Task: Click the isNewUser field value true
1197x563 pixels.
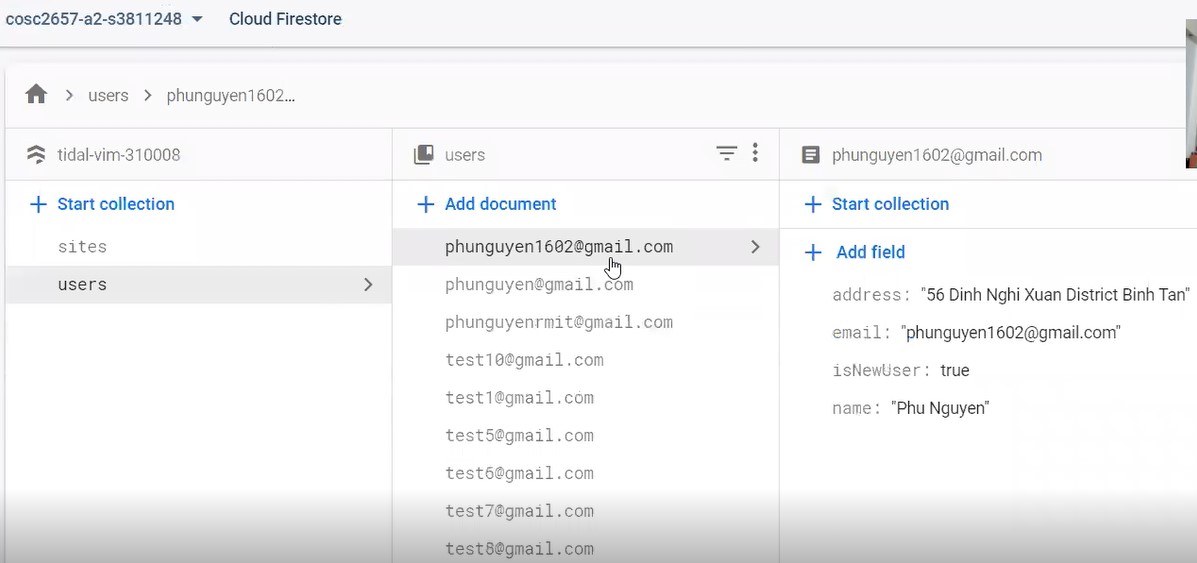Action: (954, 370)
